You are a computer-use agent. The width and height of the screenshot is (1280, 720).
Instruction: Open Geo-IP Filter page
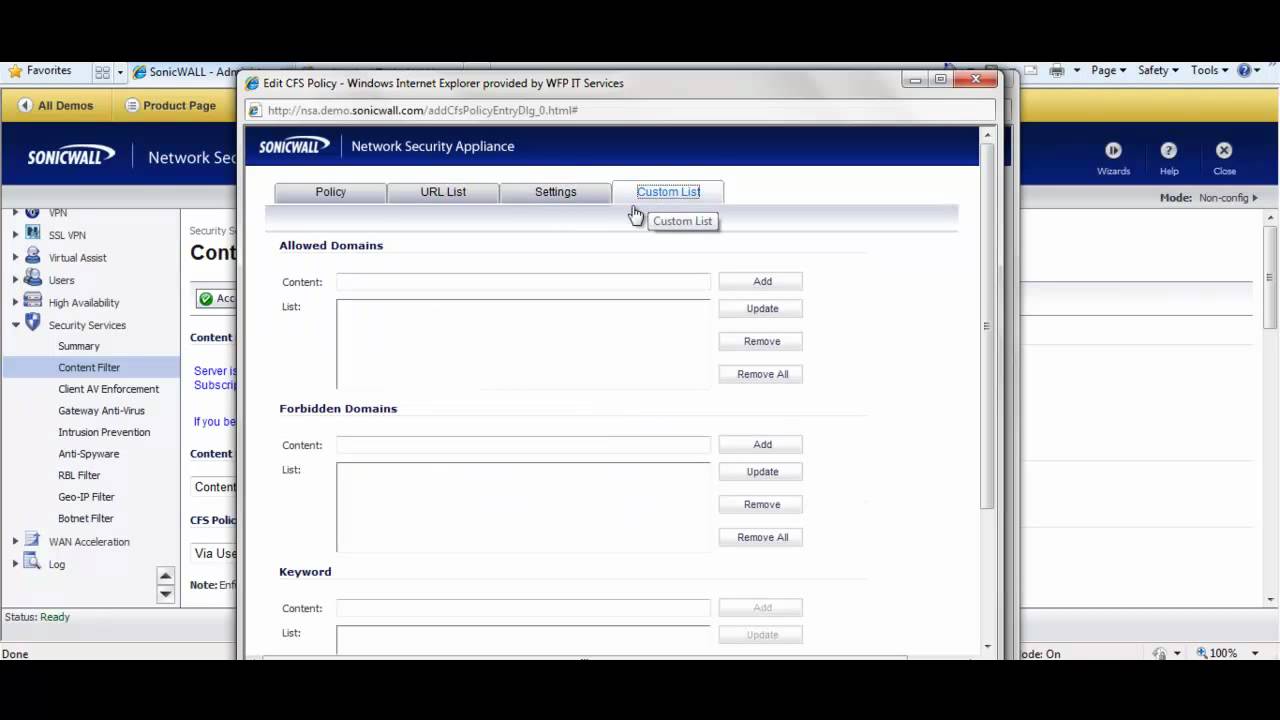click(x=86, y=497)
